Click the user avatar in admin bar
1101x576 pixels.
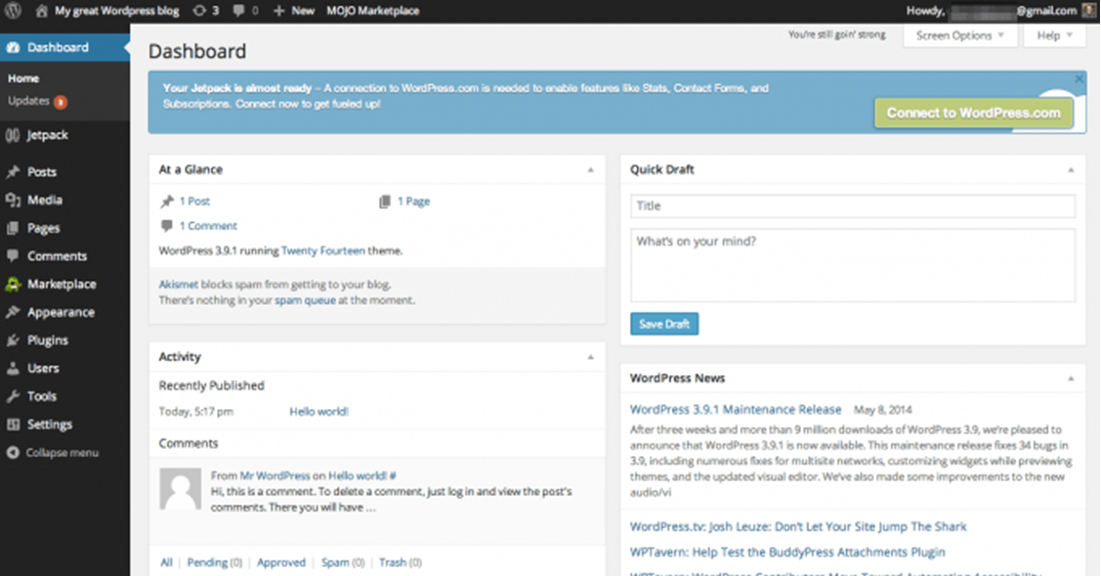1089,11
